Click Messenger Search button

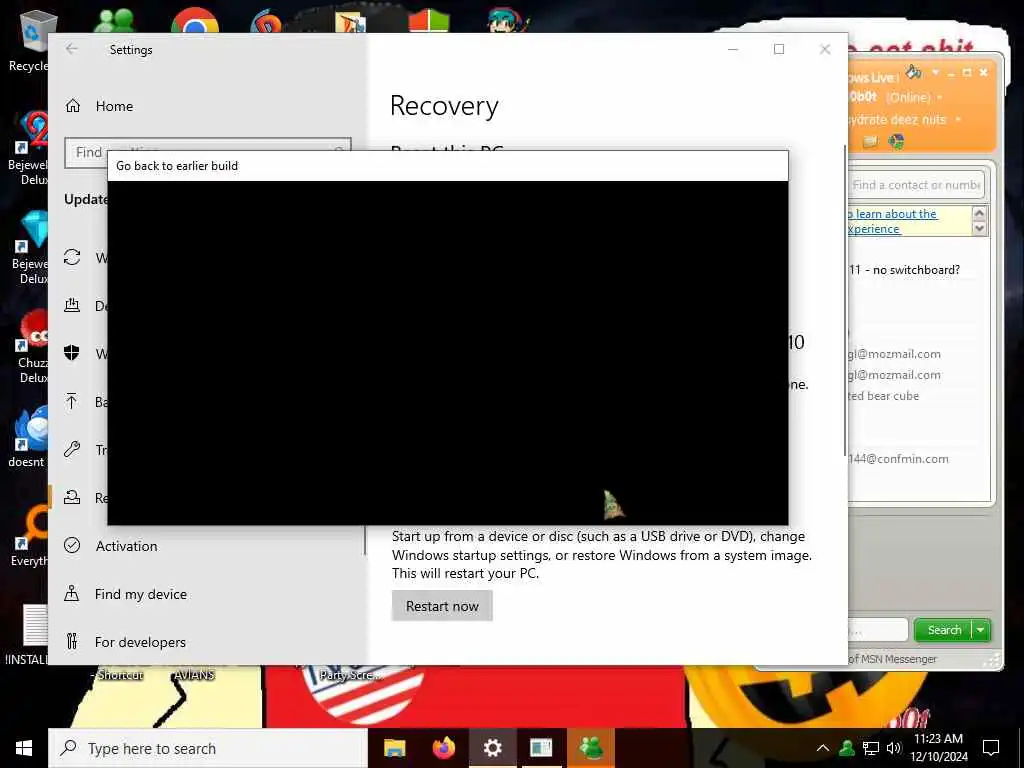(944, 630)
